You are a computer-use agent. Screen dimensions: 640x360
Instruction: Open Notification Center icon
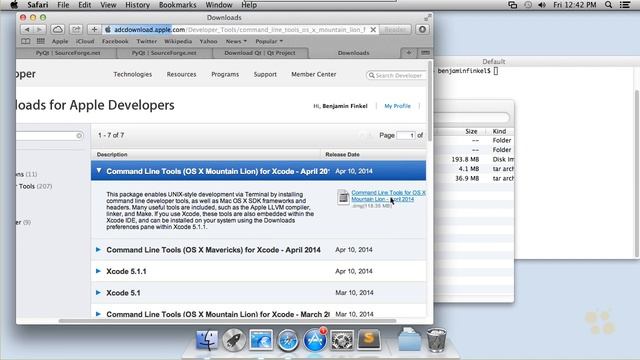(x=625, y=5)
